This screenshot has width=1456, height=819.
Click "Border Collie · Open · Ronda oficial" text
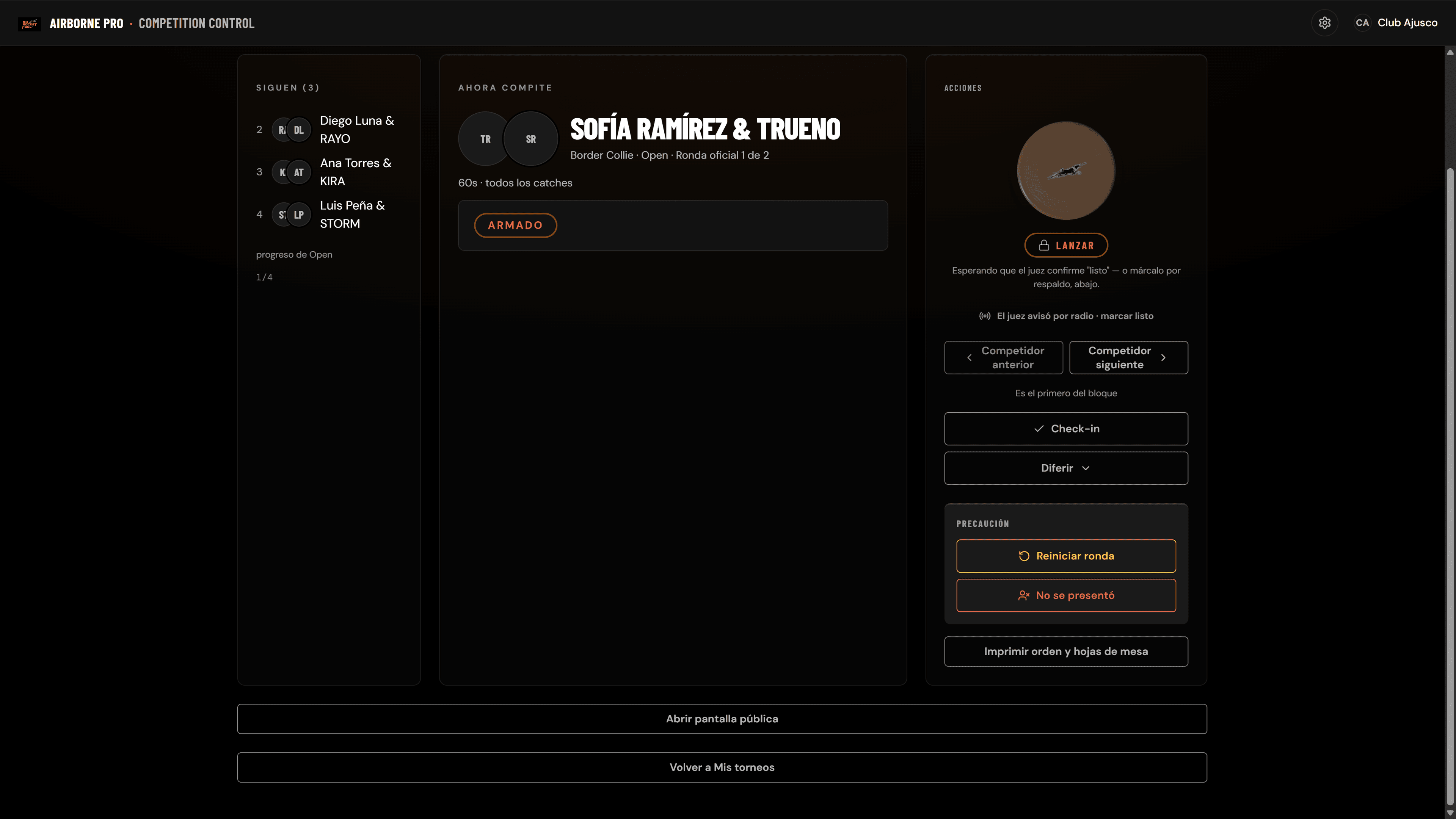[669, 155]
